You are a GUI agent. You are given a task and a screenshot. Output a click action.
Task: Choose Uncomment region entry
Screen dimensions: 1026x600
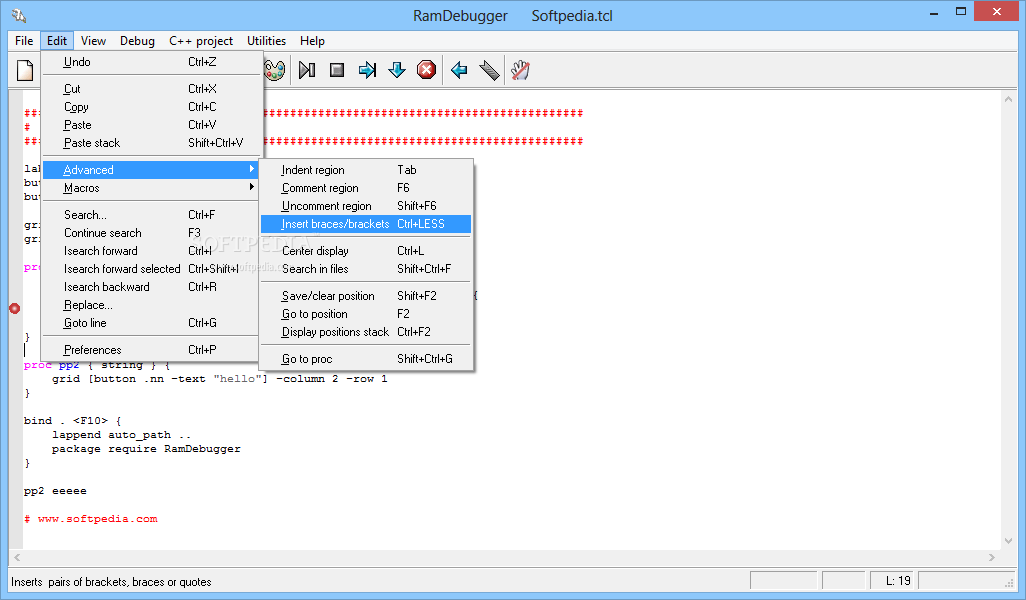pyautogui.click(x=366, y=206)
